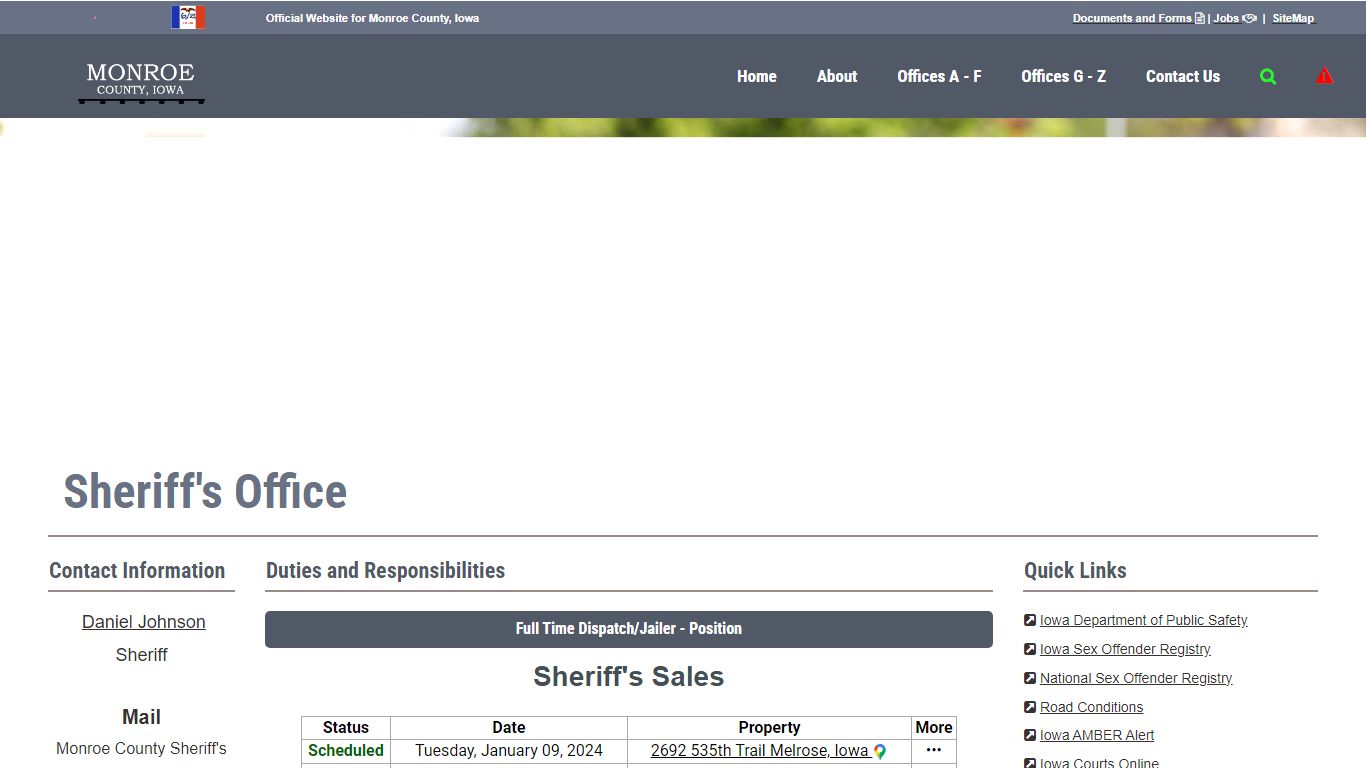The image size is (1366, 768).
Task: Click the Contact Information heading
Action: 137,571
